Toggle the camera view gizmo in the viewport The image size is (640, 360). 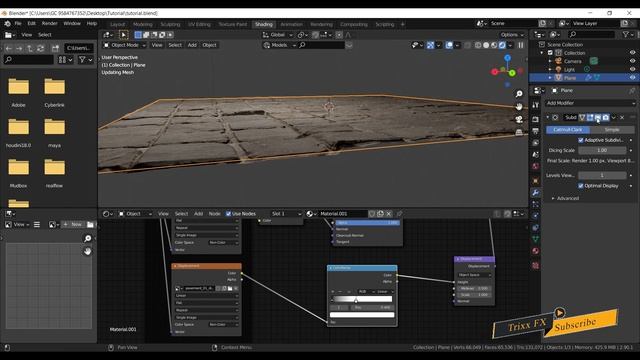(x=519, y=119)
